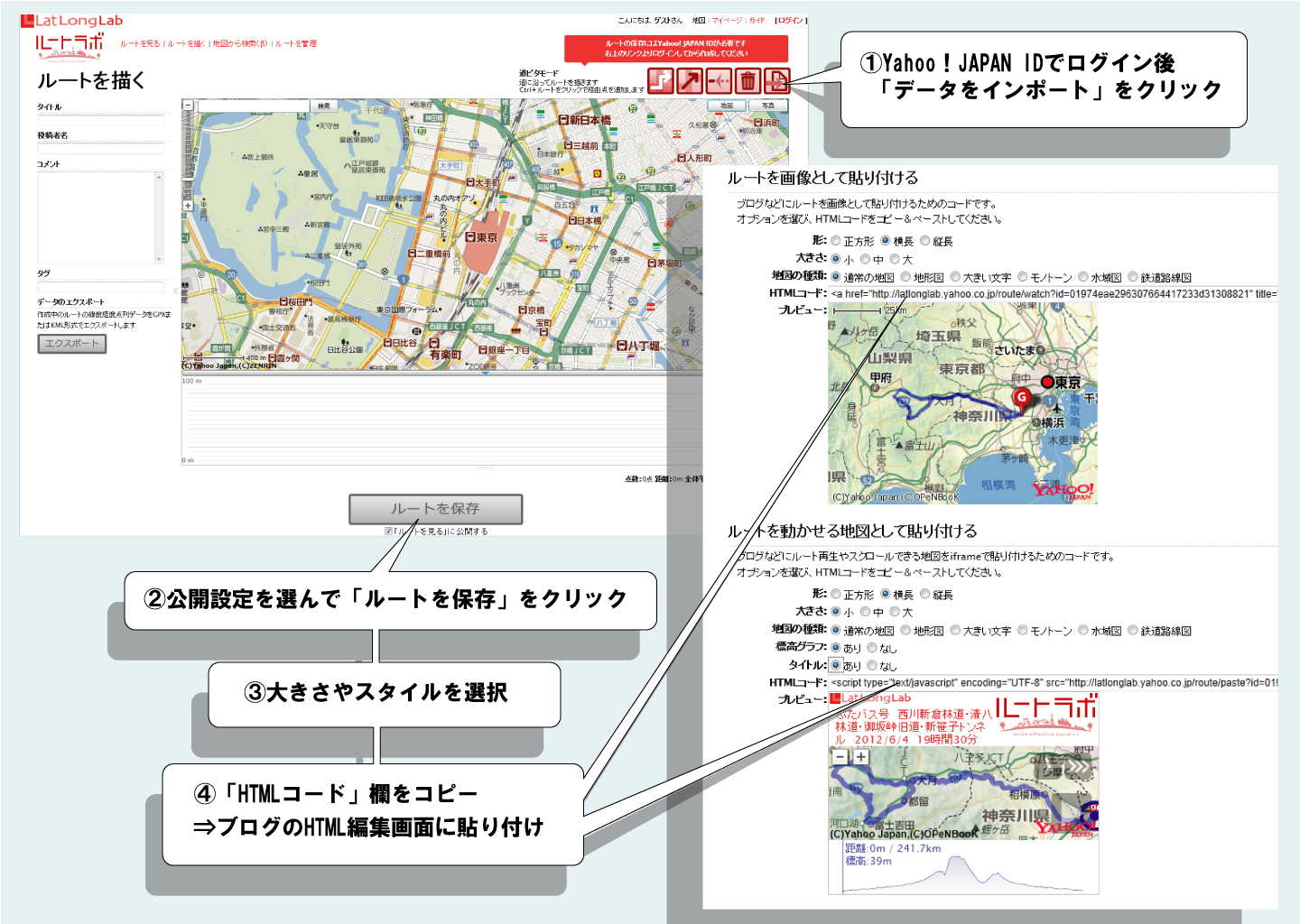Select 中 size in image paste section
Screen dimensions: 1300x924
[x=865, y=259]
